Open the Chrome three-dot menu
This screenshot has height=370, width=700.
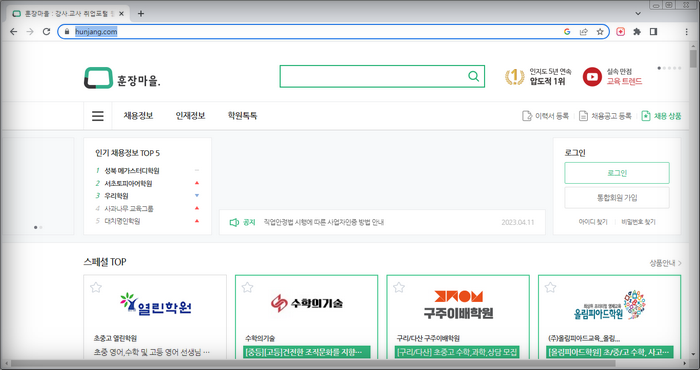coord(687,32)
